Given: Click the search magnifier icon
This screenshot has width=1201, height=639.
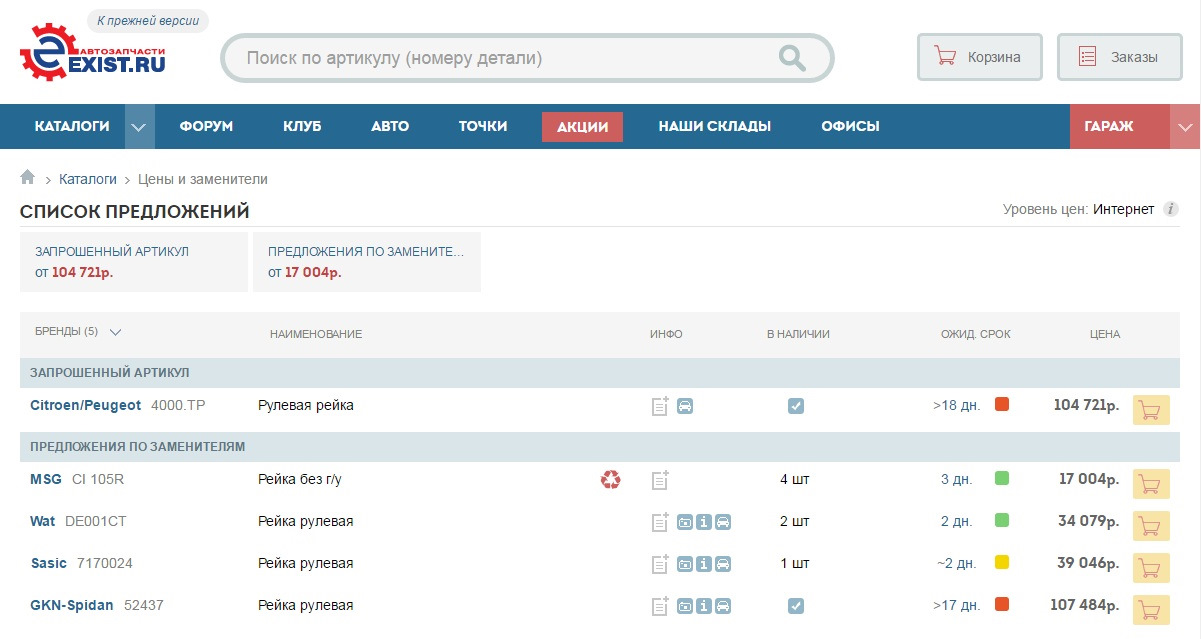Looking at the screenshot, I should (792, 58).
